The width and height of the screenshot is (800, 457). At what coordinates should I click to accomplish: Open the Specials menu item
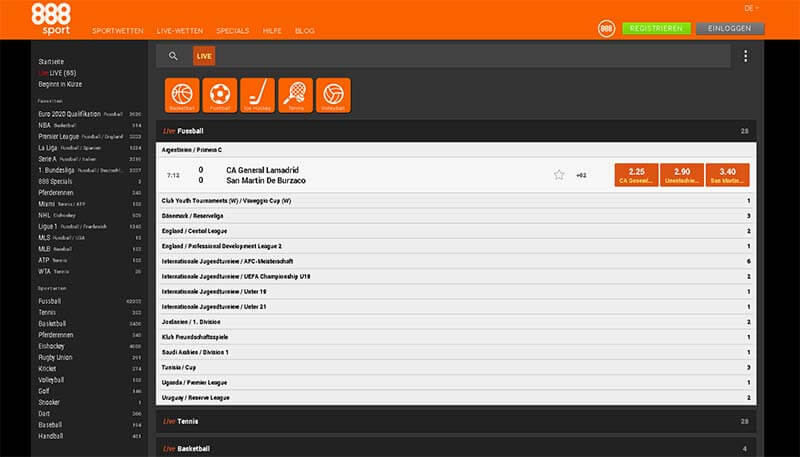click(233, 31)
